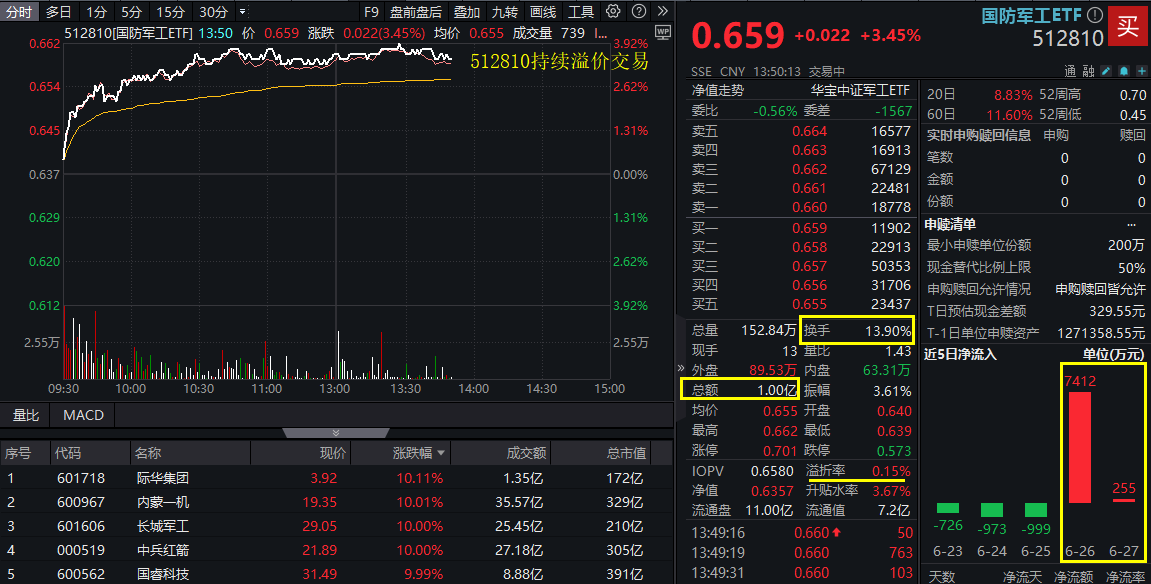This screenshot has height=584, width=1151.
Task: Click the teal plus icon in the quote header
Action: point(1141,70)
